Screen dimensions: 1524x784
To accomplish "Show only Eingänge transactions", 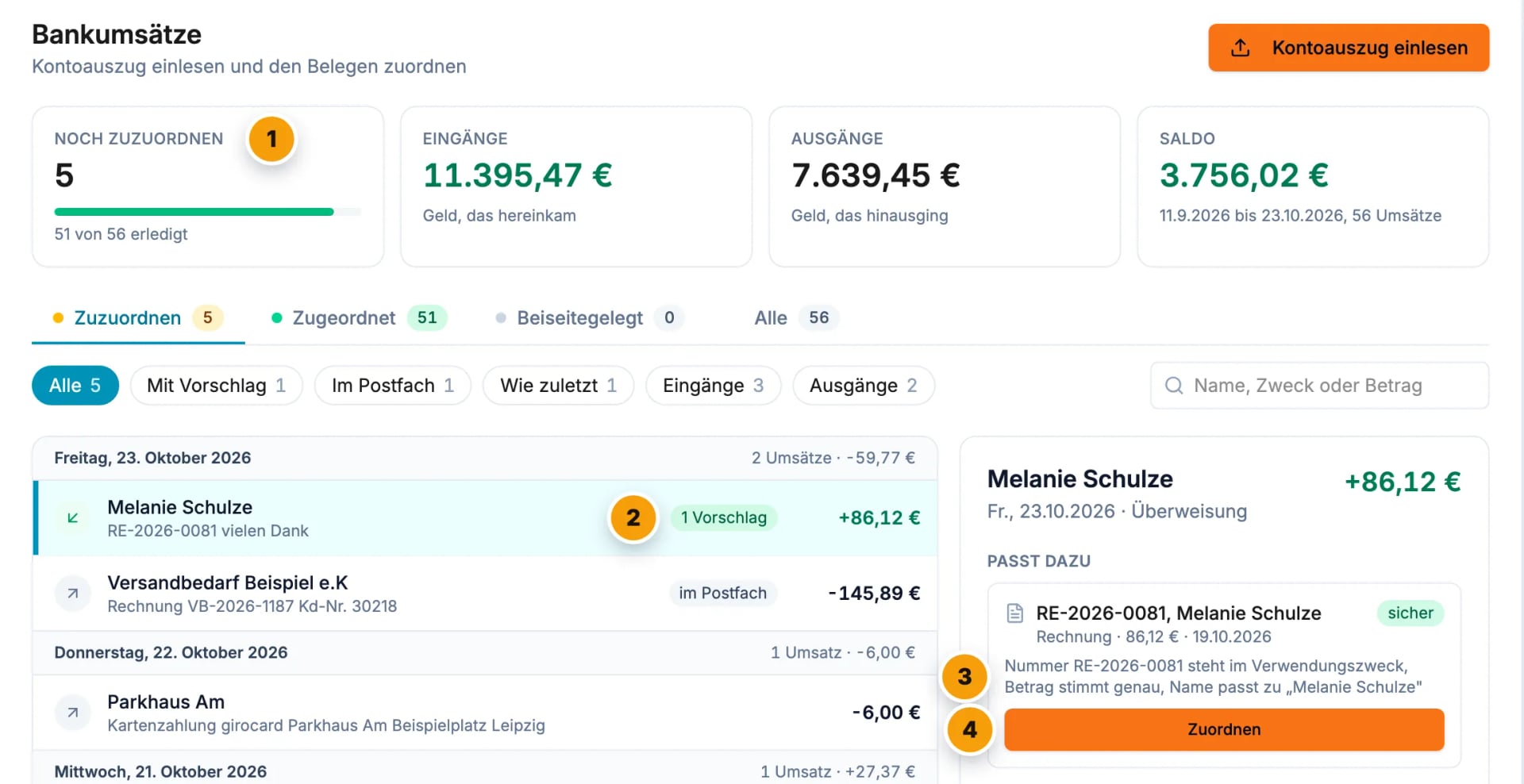I will [x=713, y=386].
